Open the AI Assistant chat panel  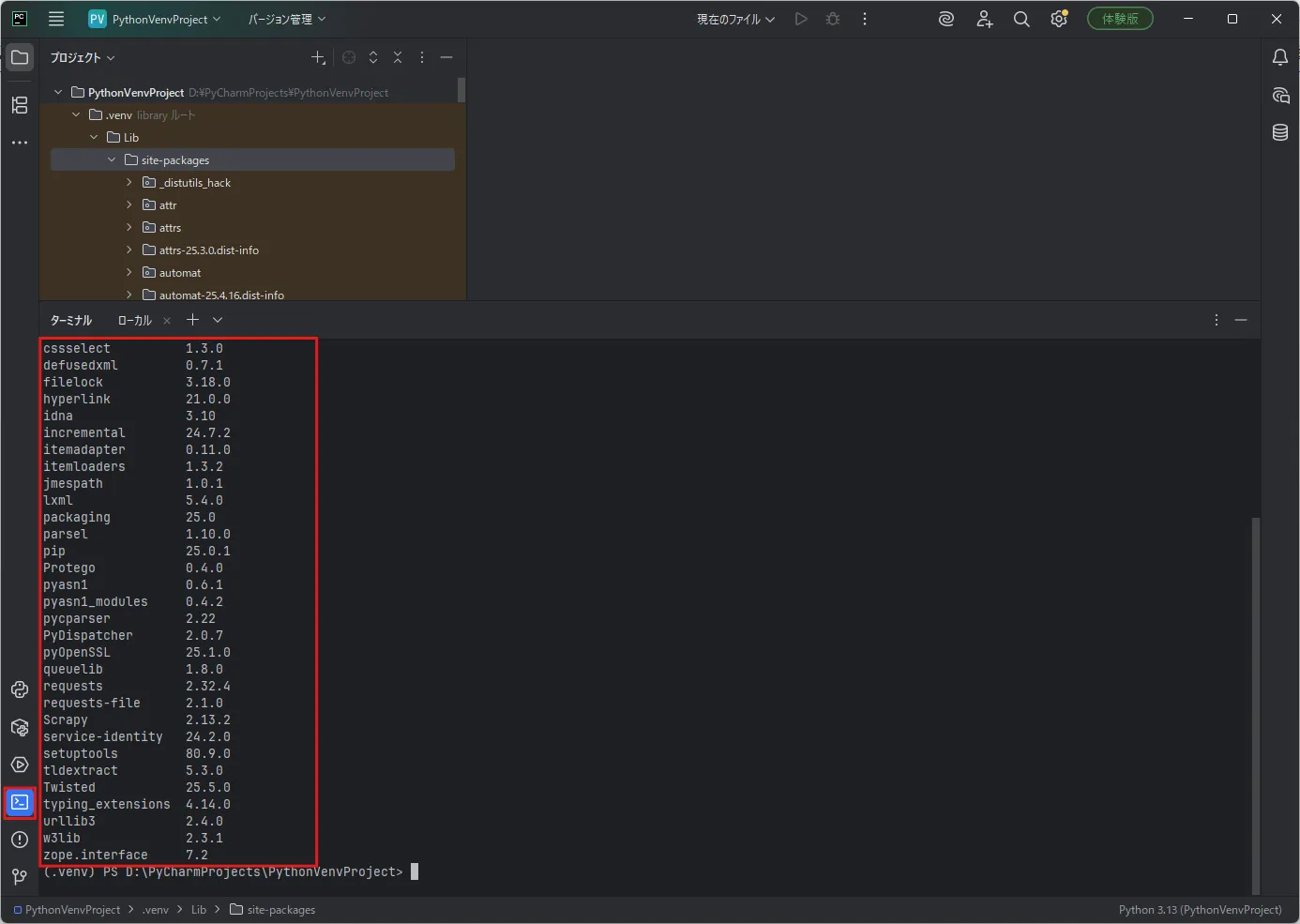[1280, 95]
